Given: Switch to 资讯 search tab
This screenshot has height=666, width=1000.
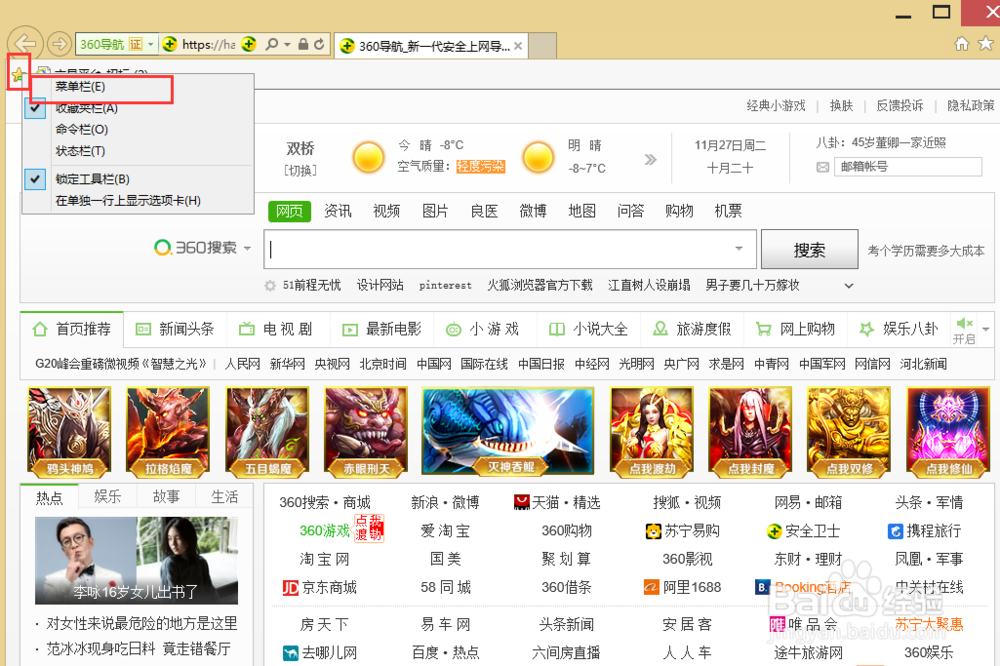Looking at the screenshot, I should 337,211.
